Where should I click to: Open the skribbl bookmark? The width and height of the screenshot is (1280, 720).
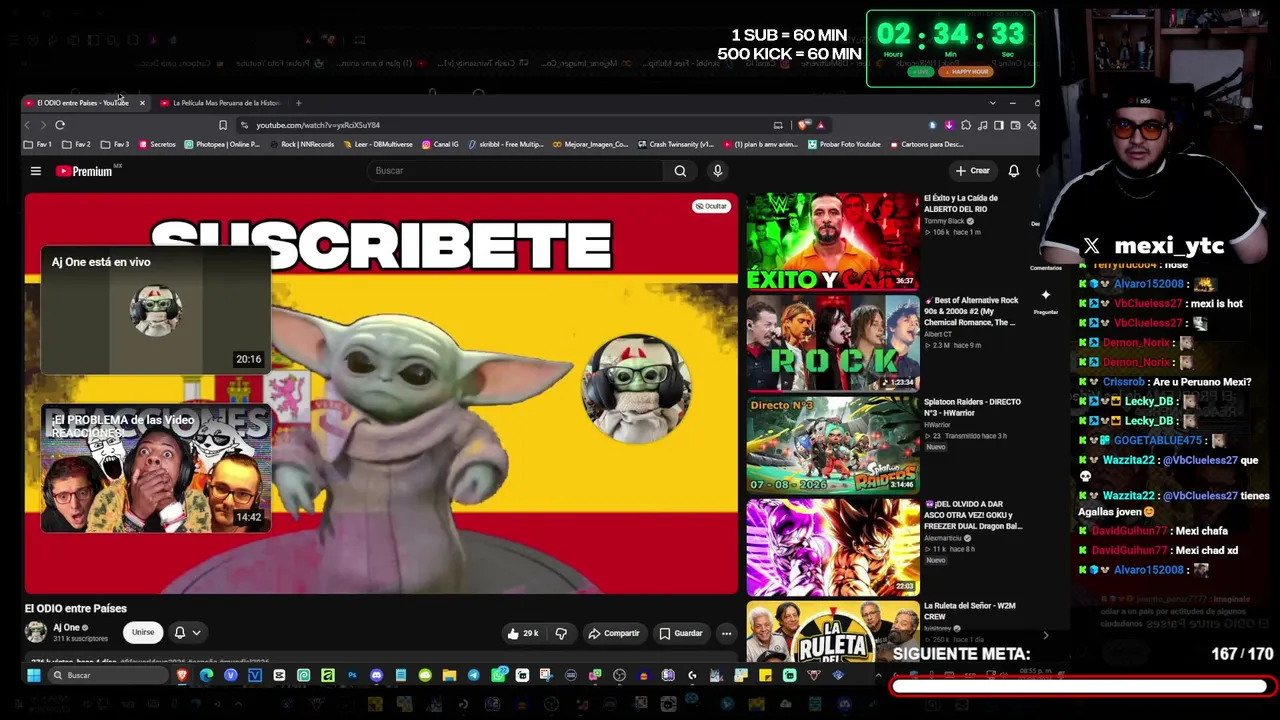tap(505, 144)
